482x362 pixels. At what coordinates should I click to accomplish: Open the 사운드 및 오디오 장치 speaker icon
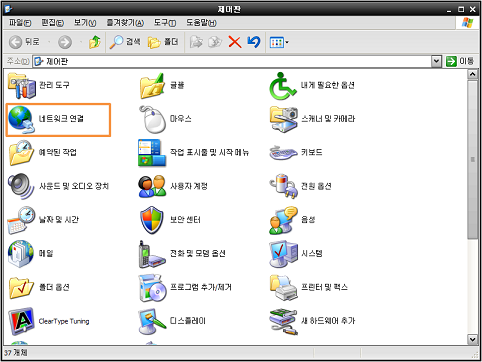[21, 186]
